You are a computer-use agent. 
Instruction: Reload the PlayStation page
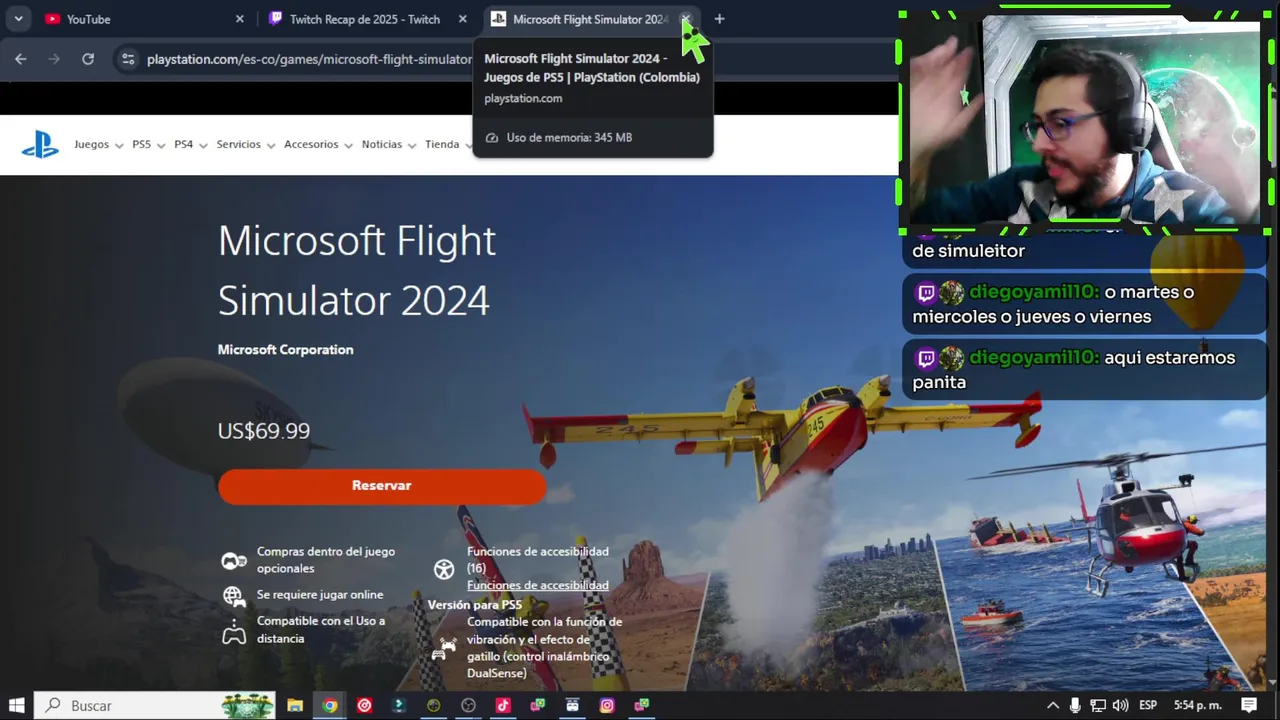88,59
